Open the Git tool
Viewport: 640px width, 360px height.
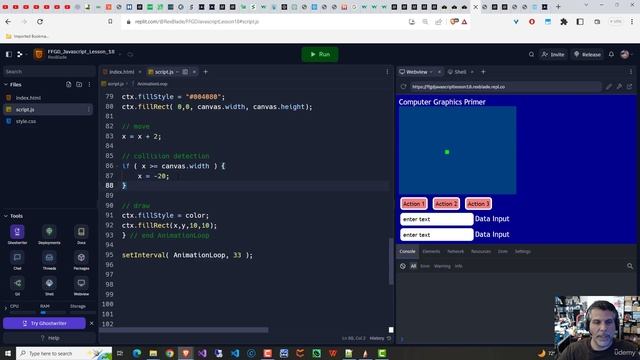(17, 286)
